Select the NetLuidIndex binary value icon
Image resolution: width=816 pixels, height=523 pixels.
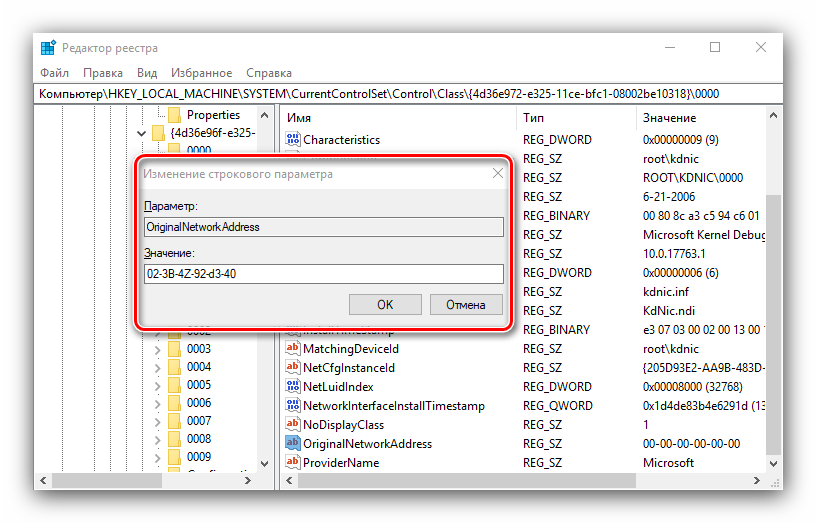point(293,387)
